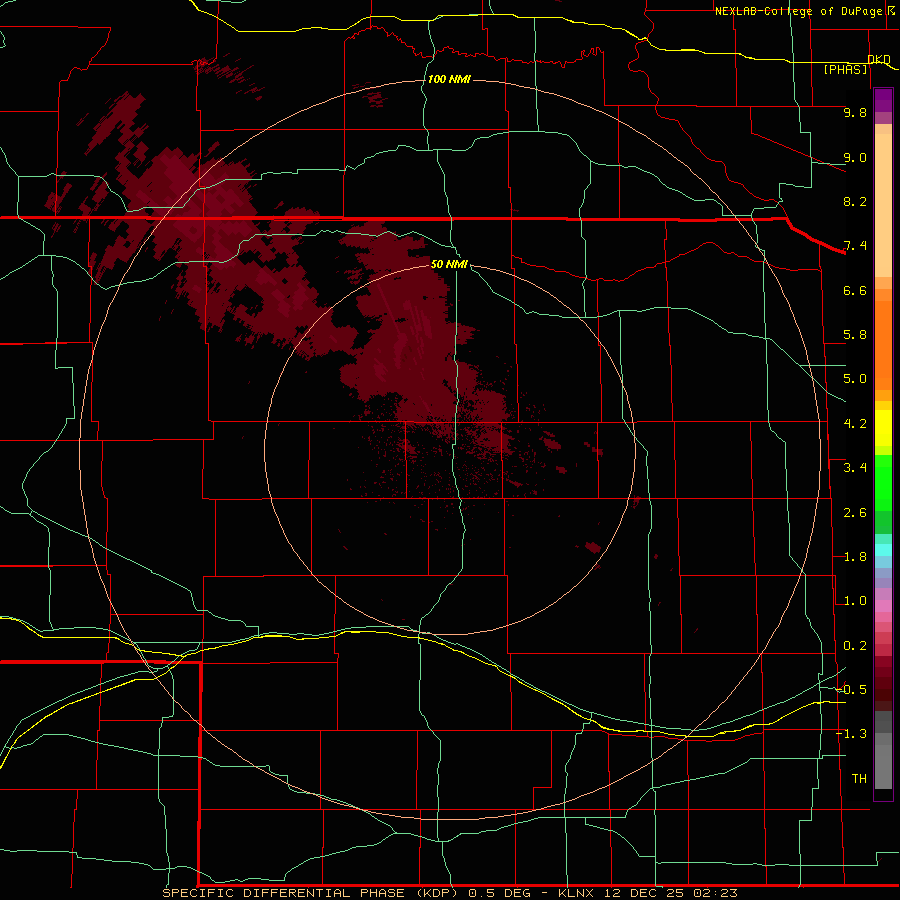The width and height of the screenshot is (900, 900).
Task: Click the -0.5 value on color scale
Action: [851, 690]
